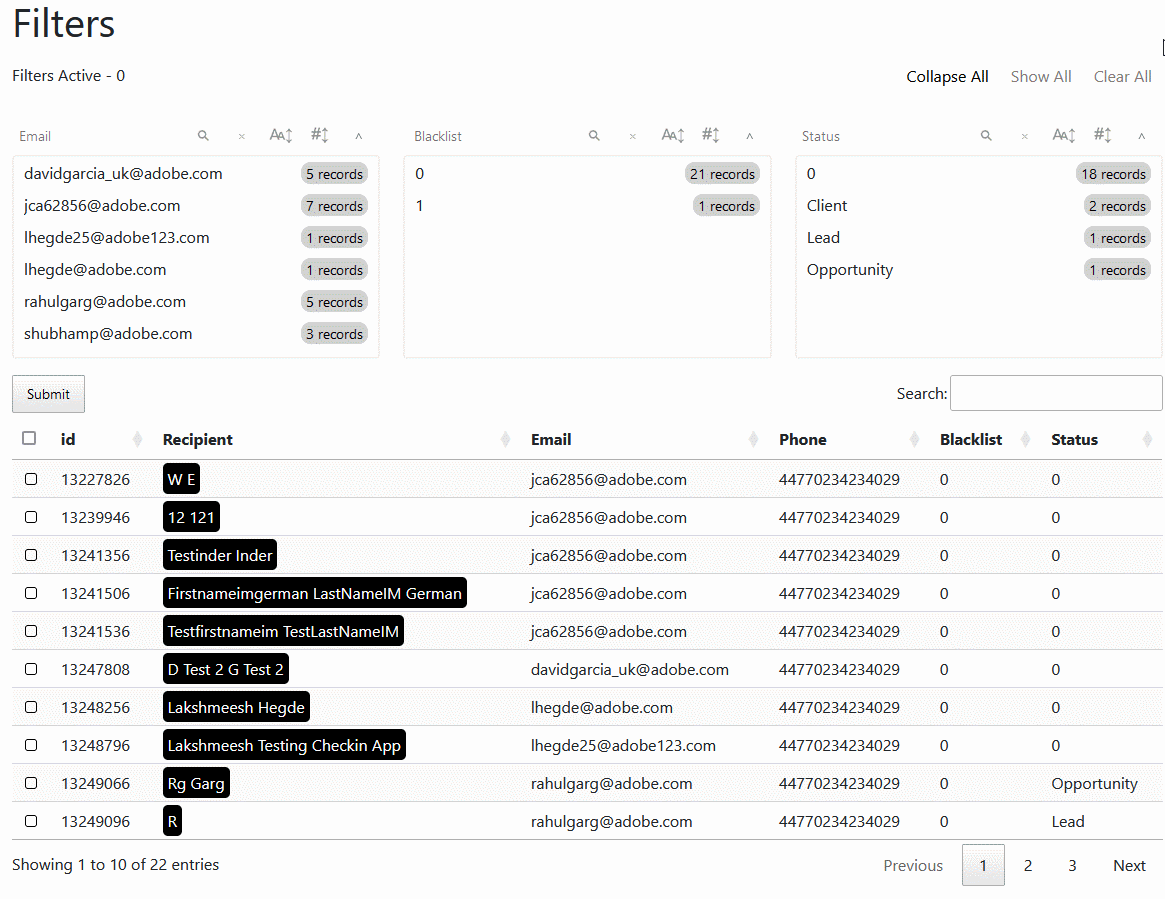Select rahulgarg@adobe.com in Email filter list
The height and width of the screenshot is (899, 1165).
tap(195, 302)
